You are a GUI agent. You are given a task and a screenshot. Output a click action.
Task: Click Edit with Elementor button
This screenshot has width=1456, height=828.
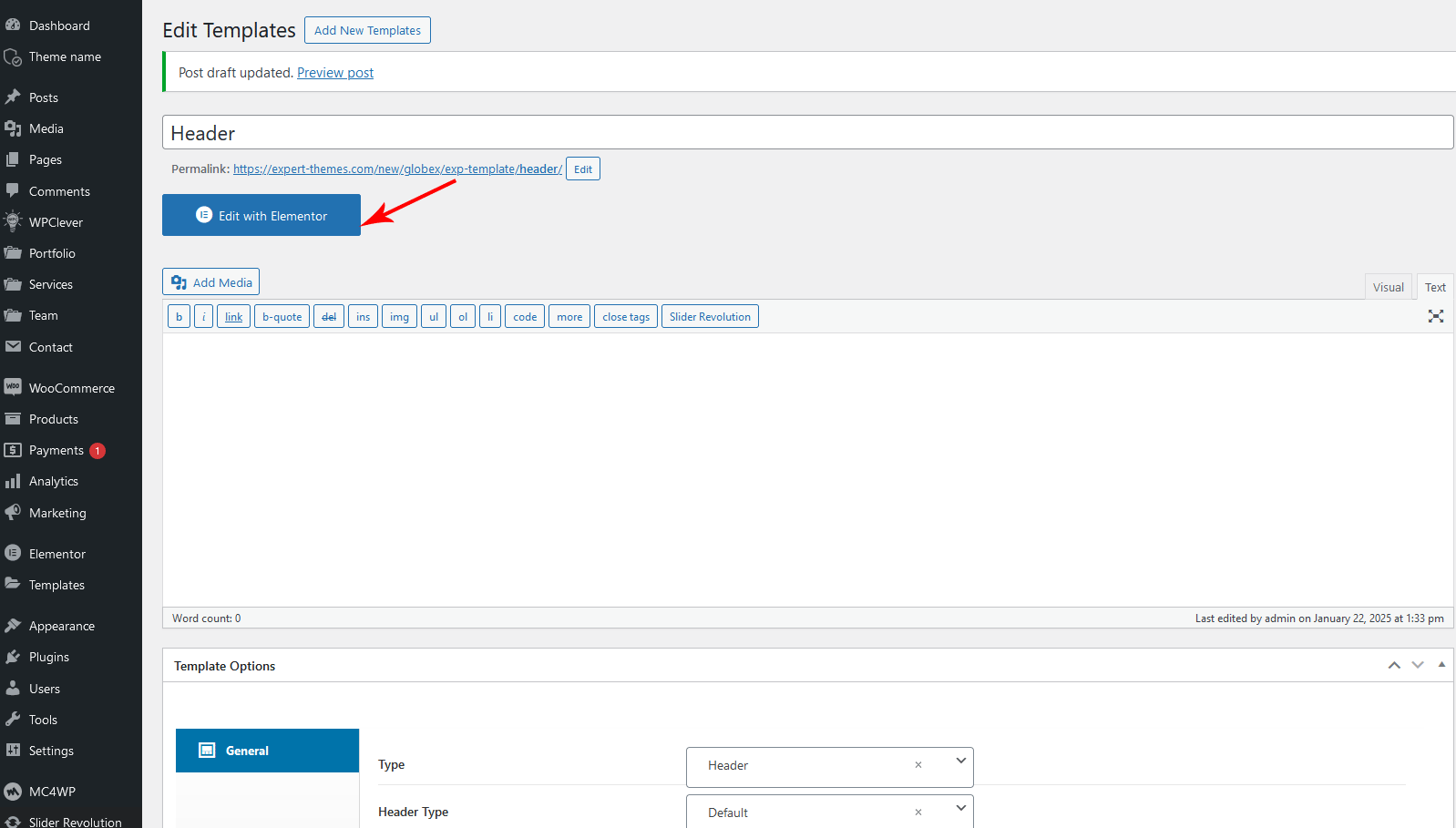(x=261, y=216)
